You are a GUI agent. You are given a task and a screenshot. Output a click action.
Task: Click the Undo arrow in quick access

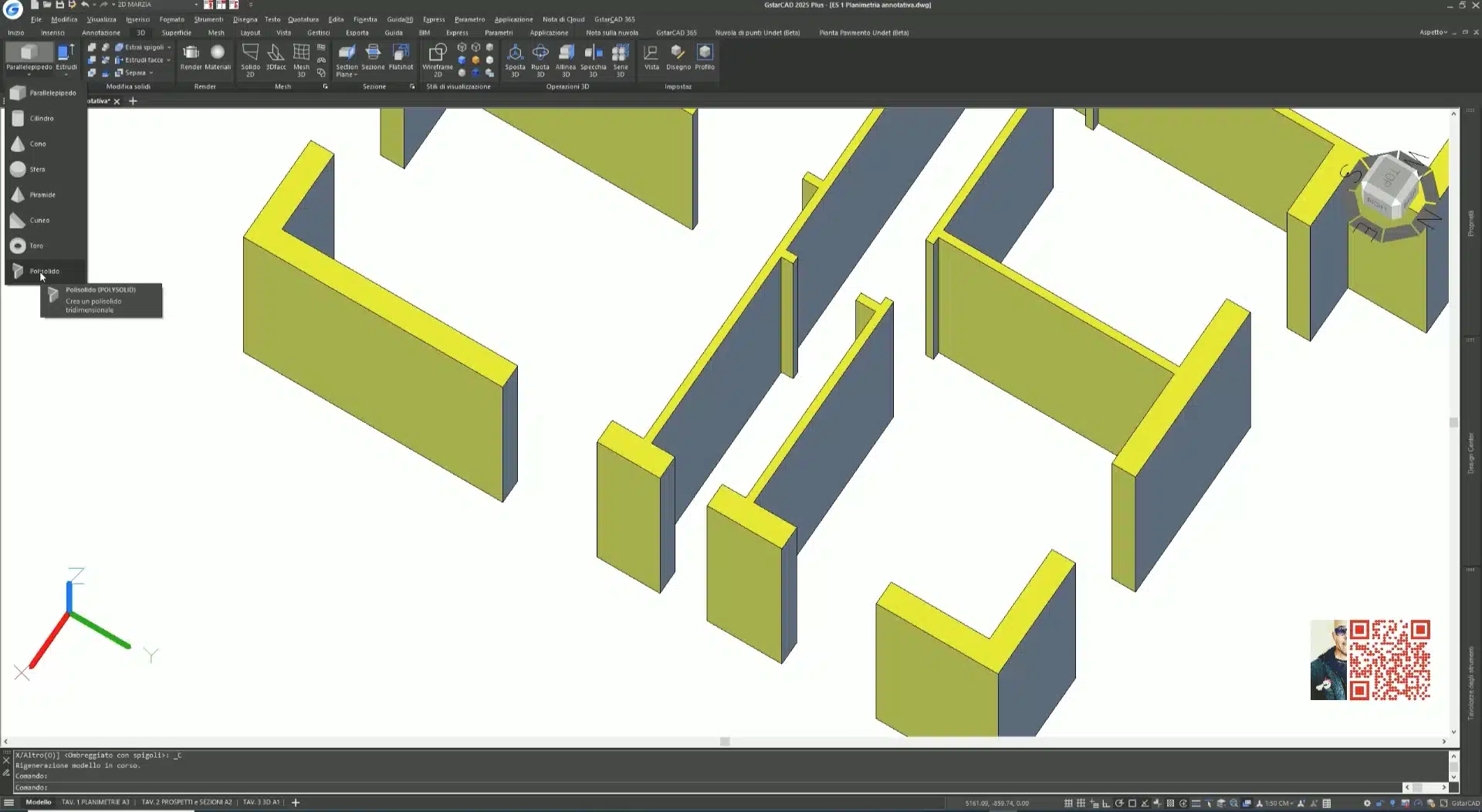[84, 5]
